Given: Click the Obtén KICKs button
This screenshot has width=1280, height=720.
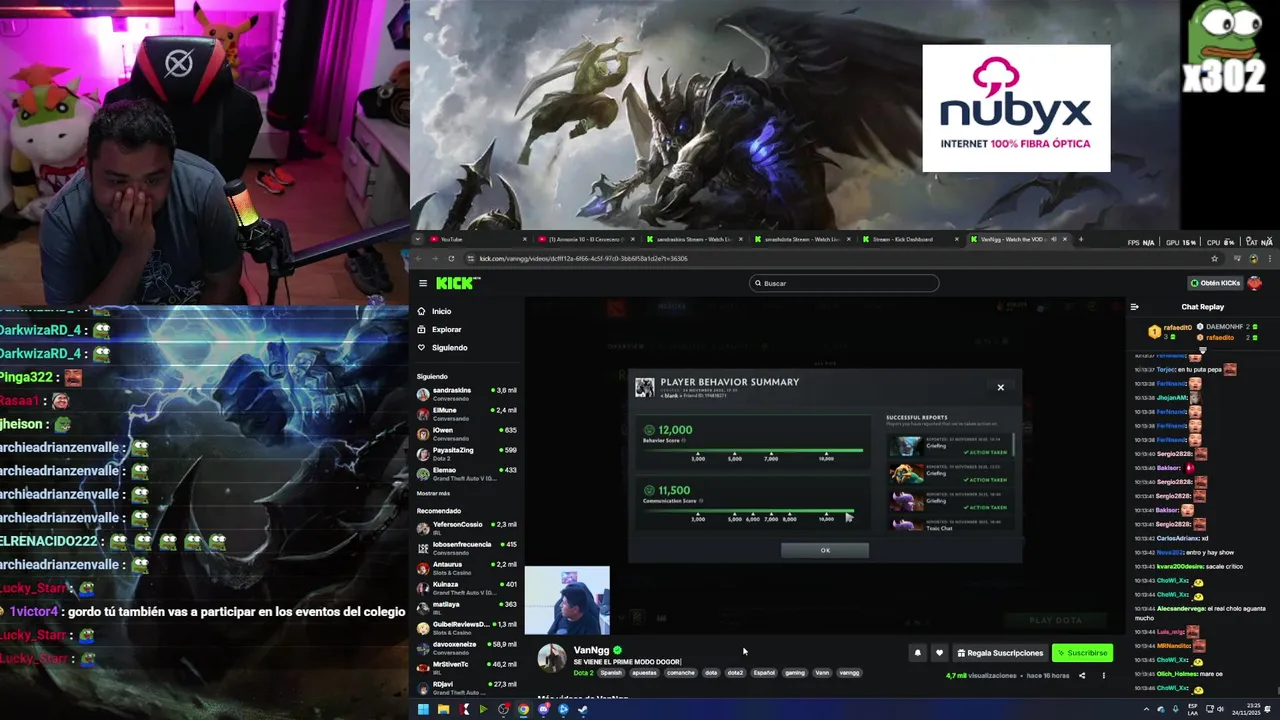Looking at the screenshot, I should (x=1215, y=283).
